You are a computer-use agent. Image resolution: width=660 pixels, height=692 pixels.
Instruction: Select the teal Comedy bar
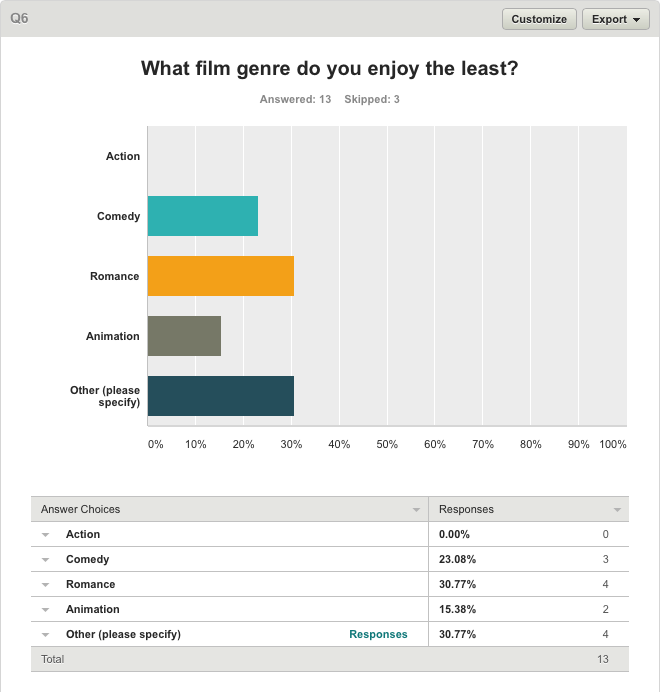[203, 216]
